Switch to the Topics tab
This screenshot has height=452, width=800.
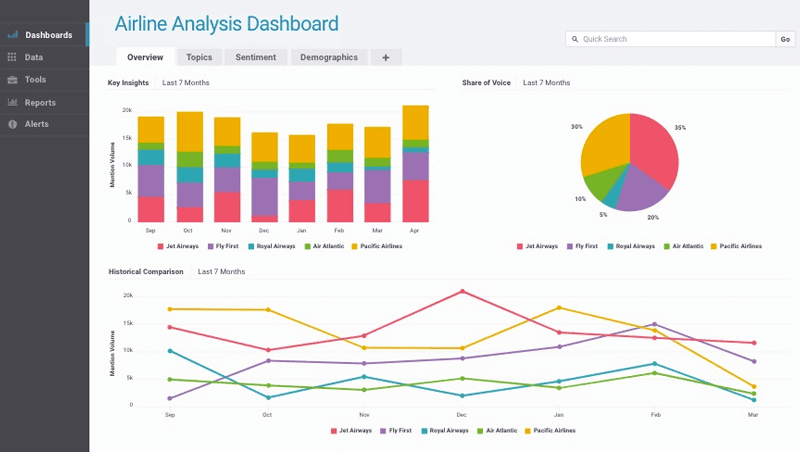click(x=199, y=58)
